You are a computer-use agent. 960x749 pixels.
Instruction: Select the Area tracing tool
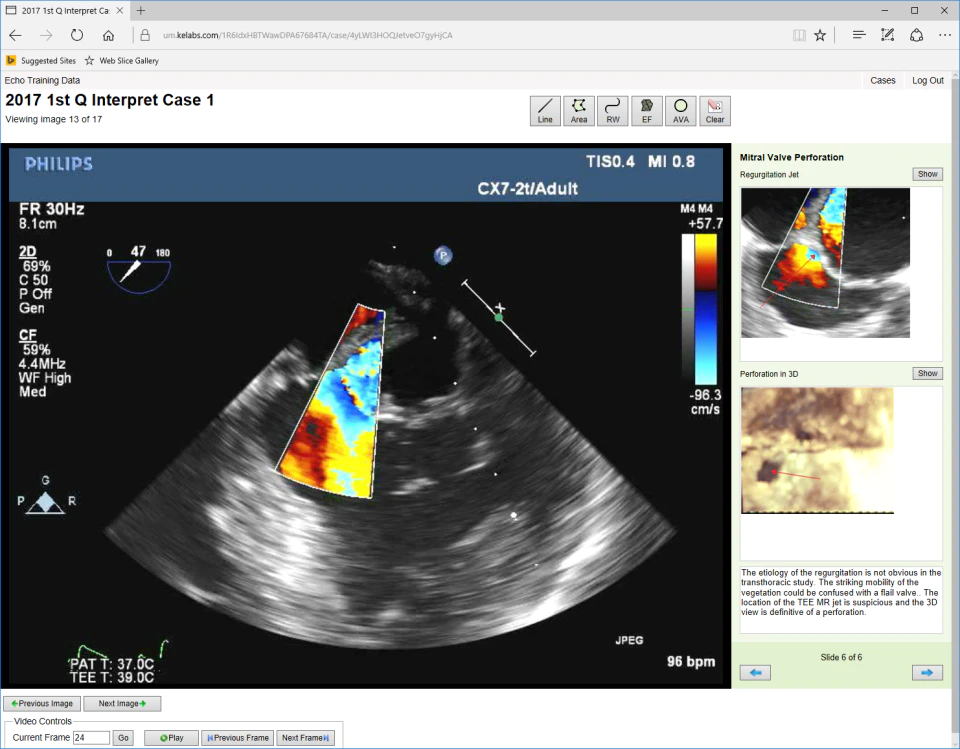click(x=579, y=111)
